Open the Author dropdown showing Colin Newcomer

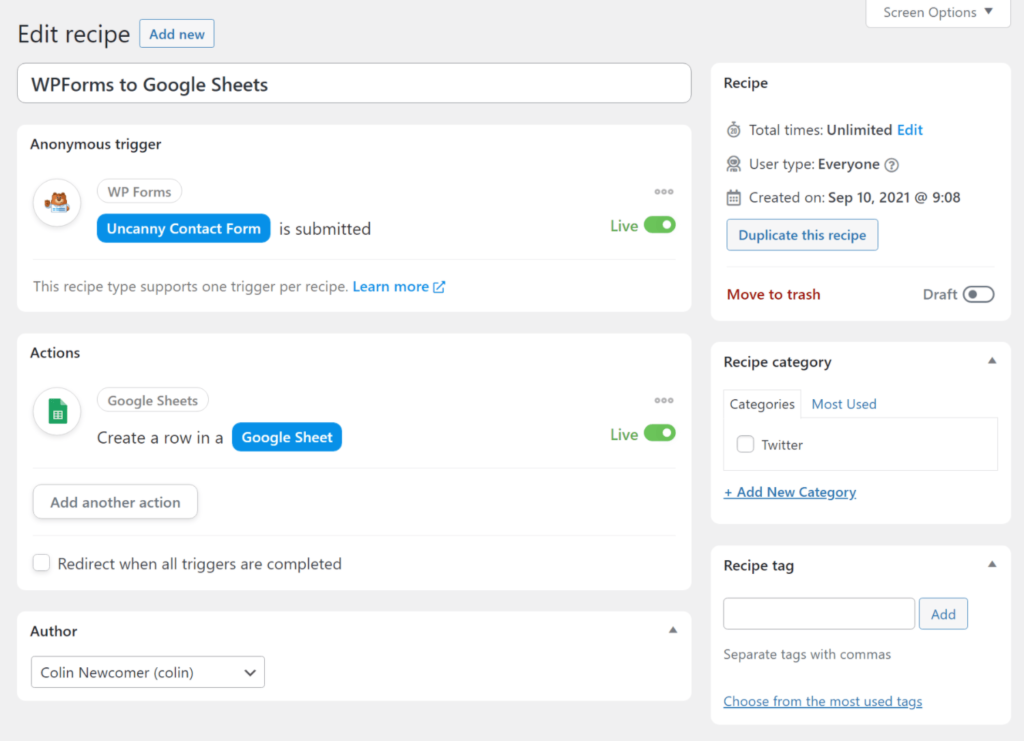click(148, 672)
